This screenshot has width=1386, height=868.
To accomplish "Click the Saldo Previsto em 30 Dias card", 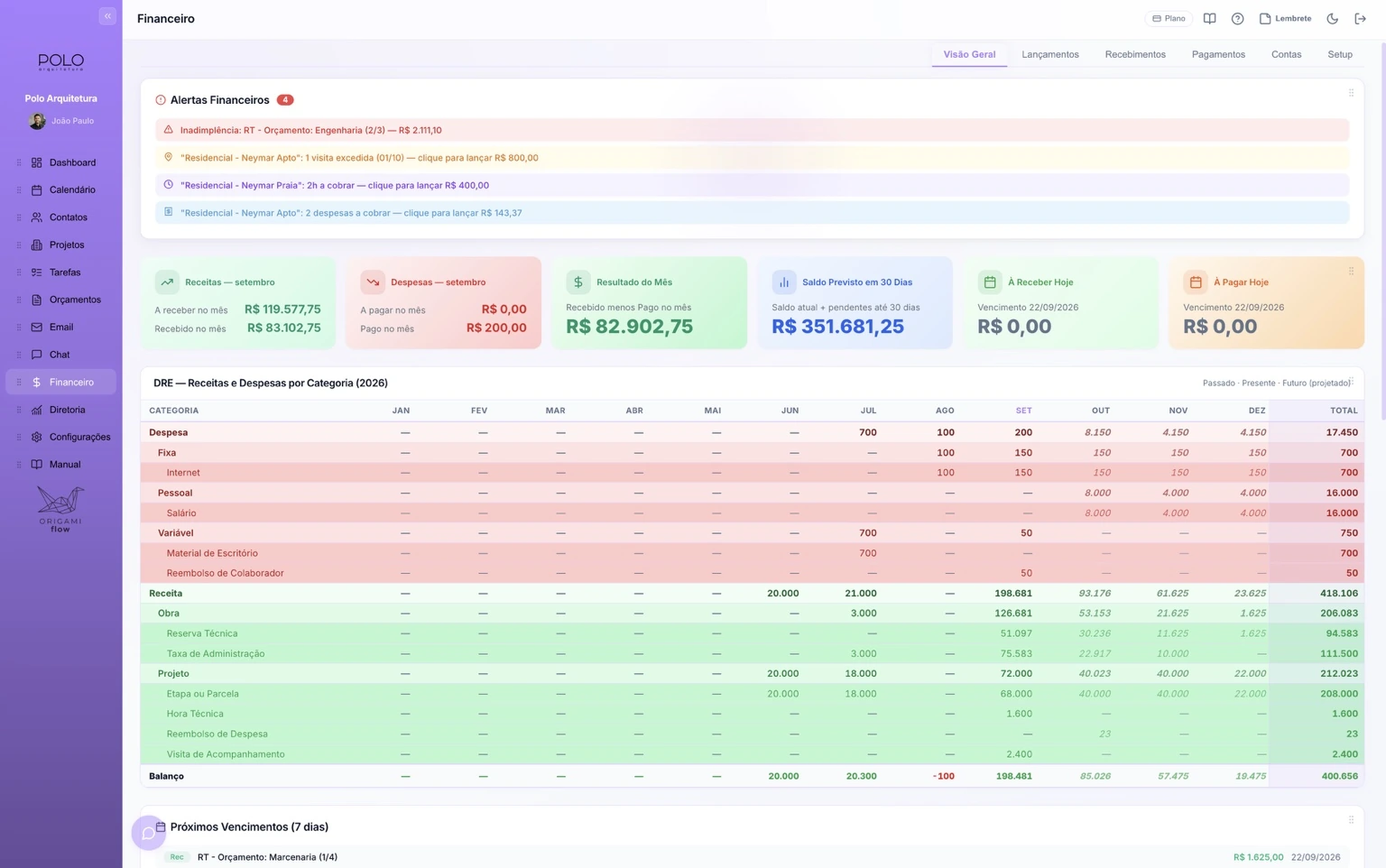I will [x=855, y=303].
